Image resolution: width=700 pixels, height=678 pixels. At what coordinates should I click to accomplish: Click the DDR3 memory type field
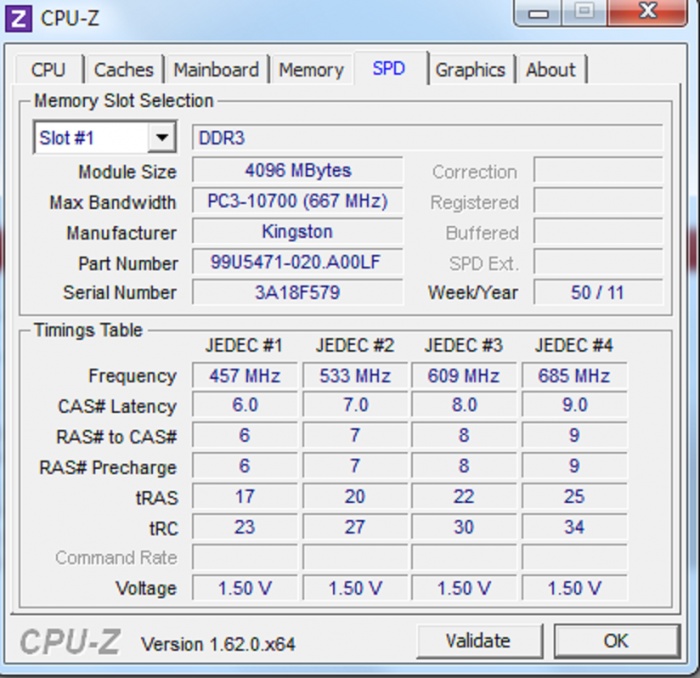(x=427, y=137)
